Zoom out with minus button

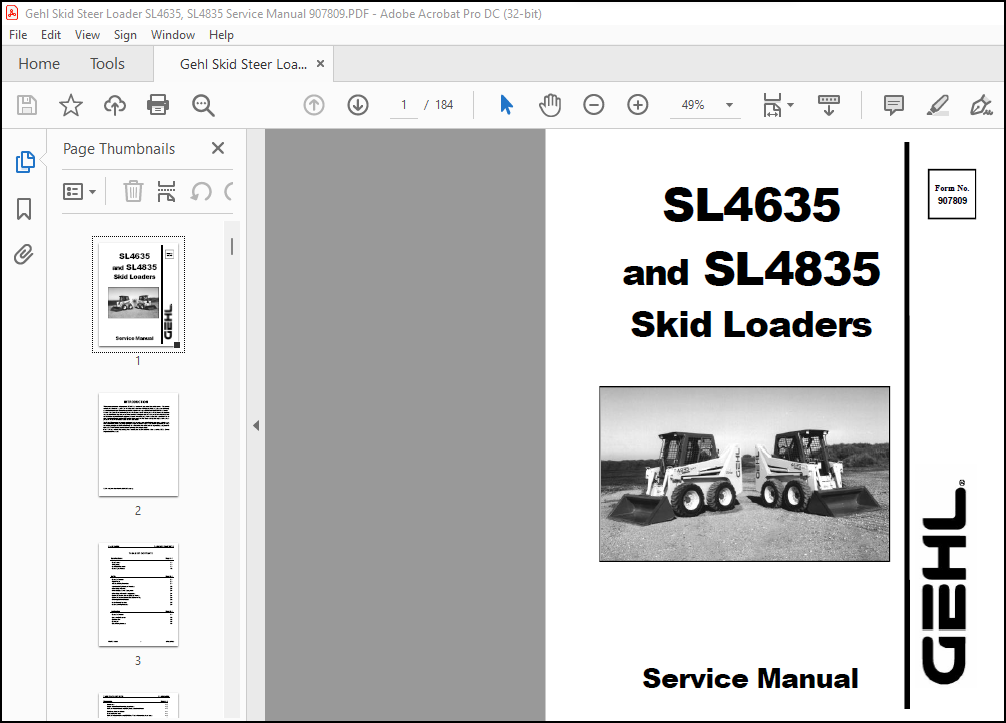click(x=593, y=105)
